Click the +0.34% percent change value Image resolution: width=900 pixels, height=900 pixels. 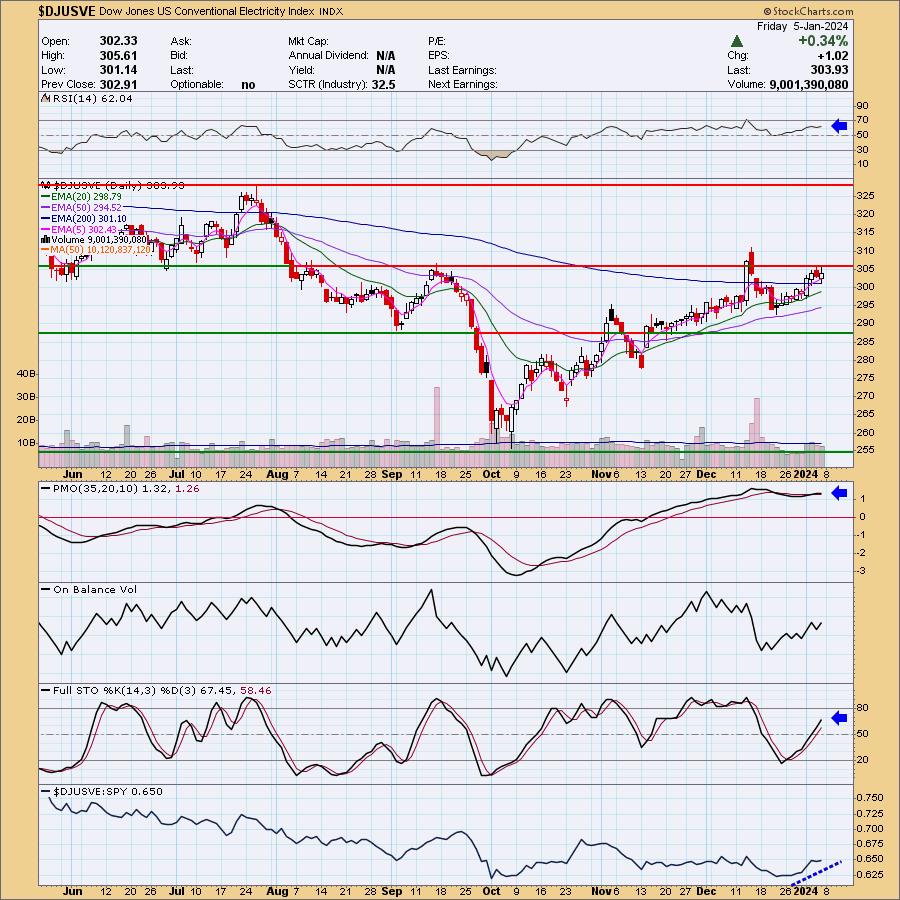823,41
